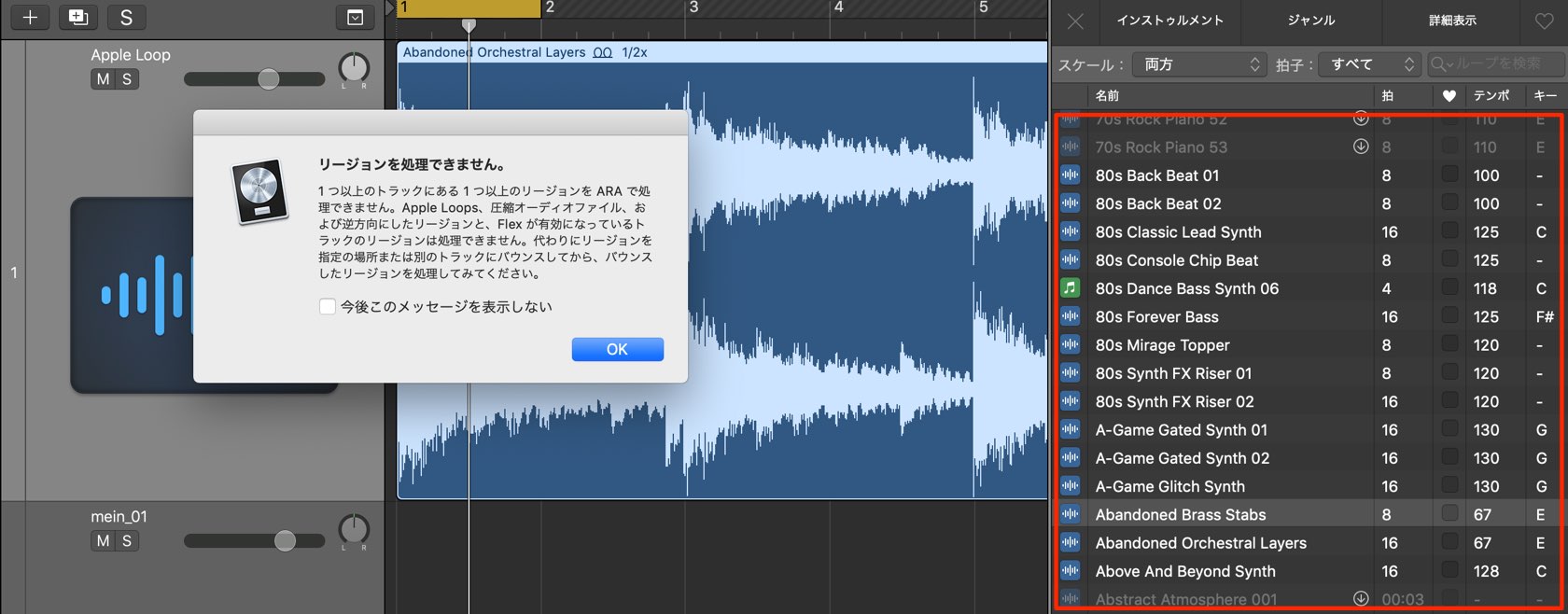
Task: Download Abstract Atmosphere 001 loop
Action: (x=1361, y=598)
